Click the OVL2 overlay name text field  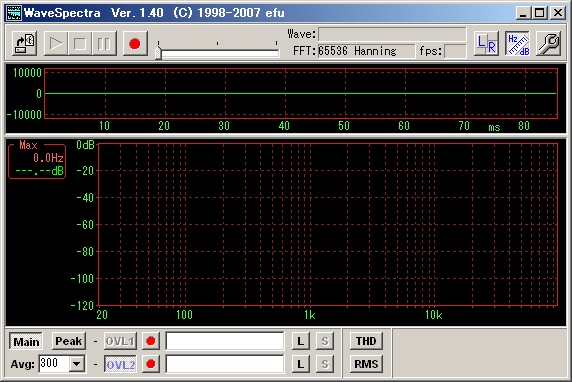(225, 364)
